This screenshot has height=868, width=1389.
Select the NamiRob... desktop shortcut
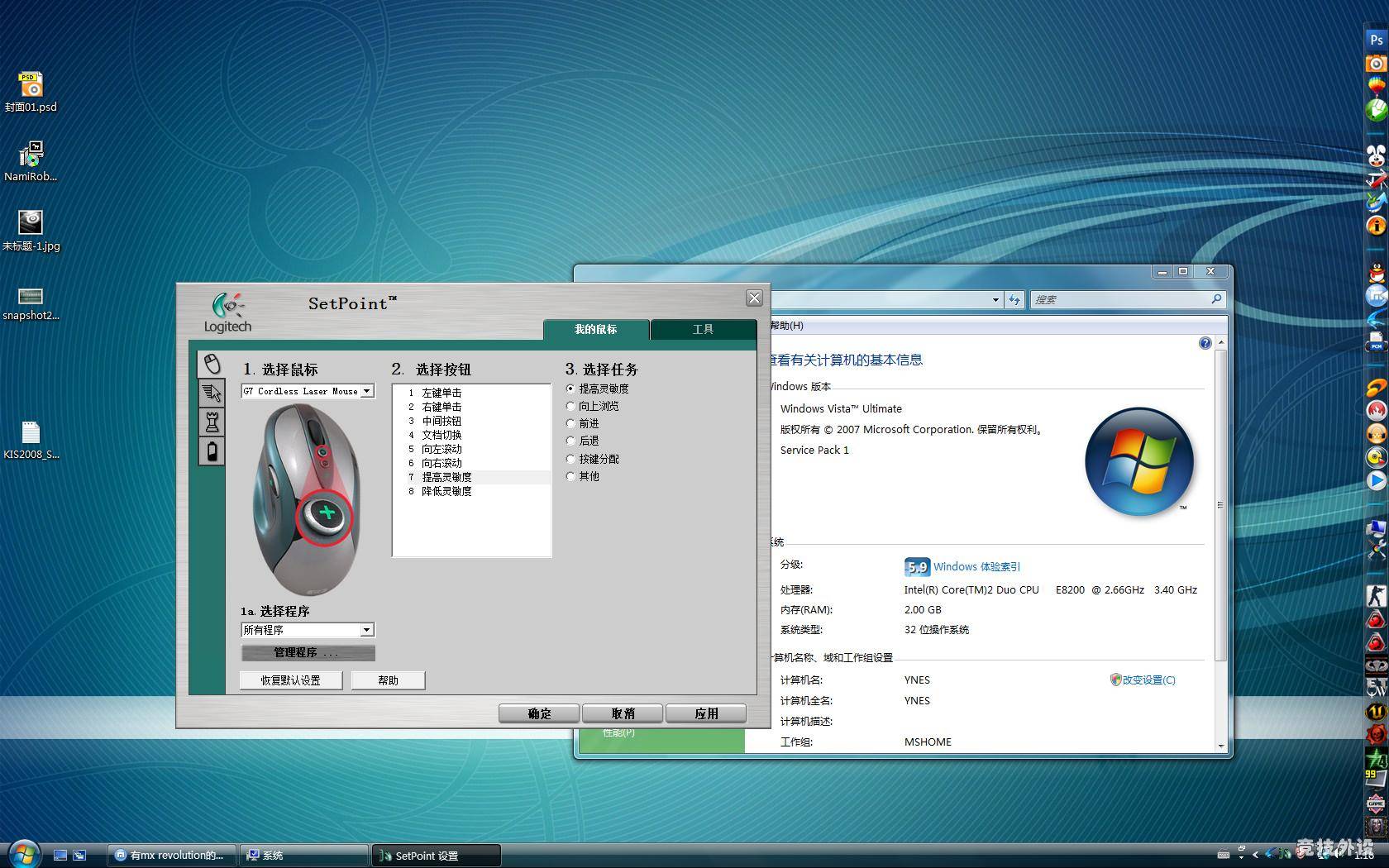(31, 161)
